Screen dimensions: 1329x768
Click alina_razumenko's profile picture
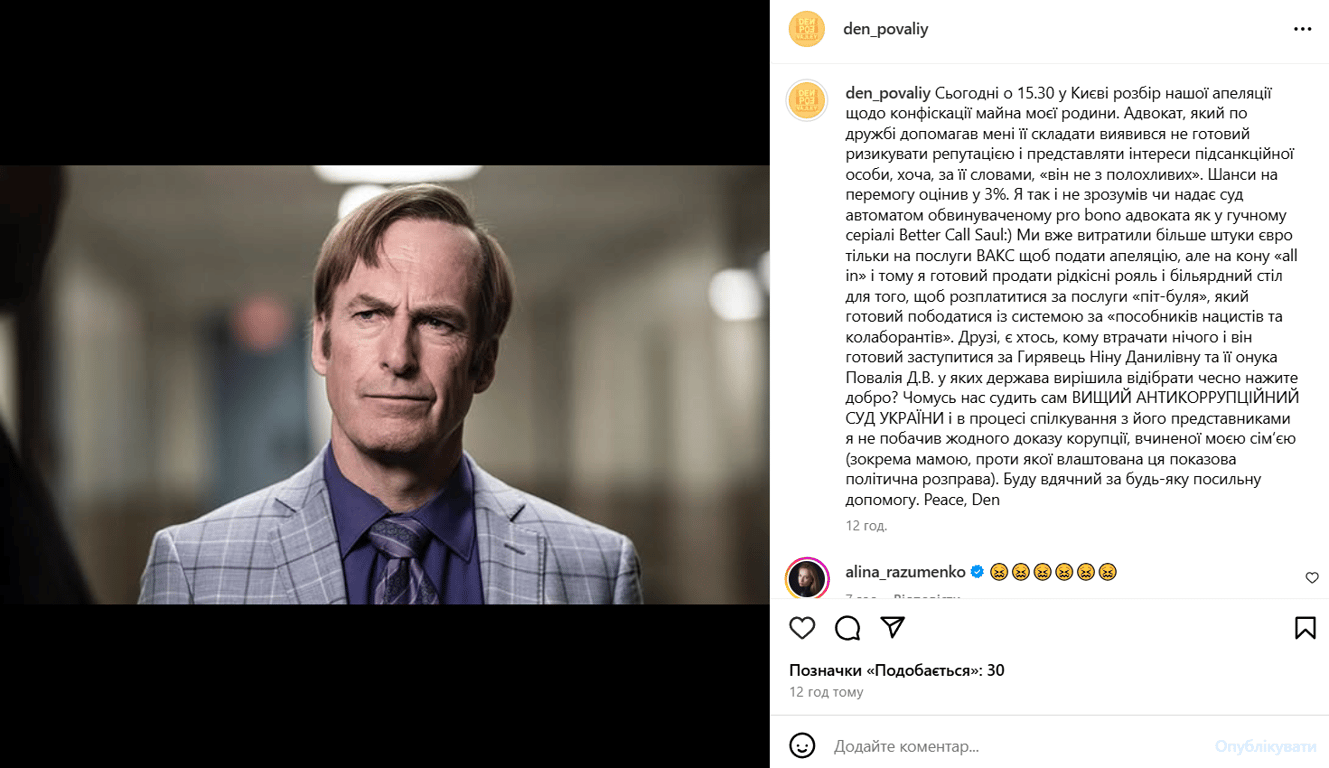pyautogui.click(x=806, y=577)
